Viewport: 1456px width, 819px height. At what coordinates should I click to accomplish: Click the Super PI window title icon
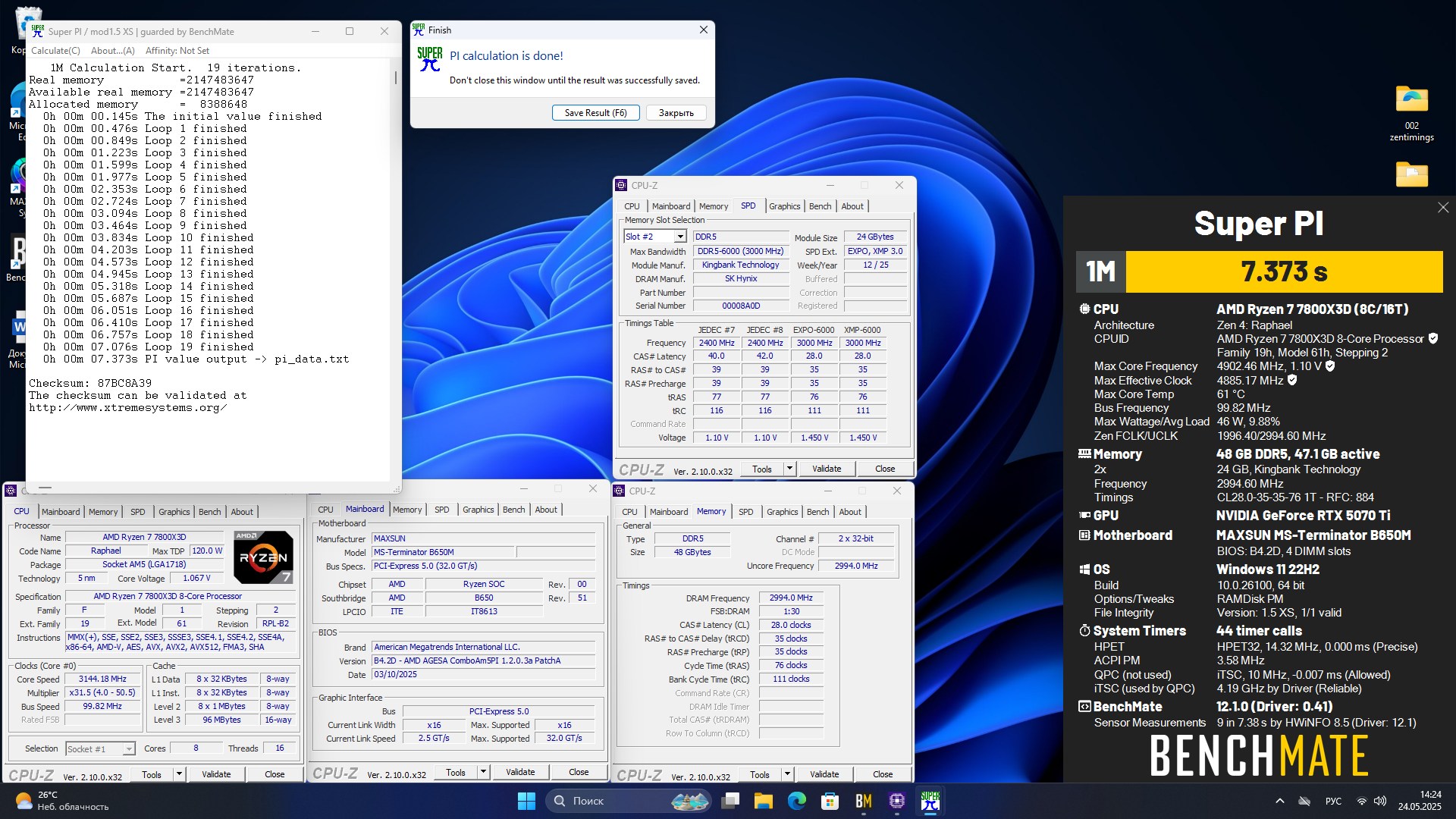tap(38, 31)
